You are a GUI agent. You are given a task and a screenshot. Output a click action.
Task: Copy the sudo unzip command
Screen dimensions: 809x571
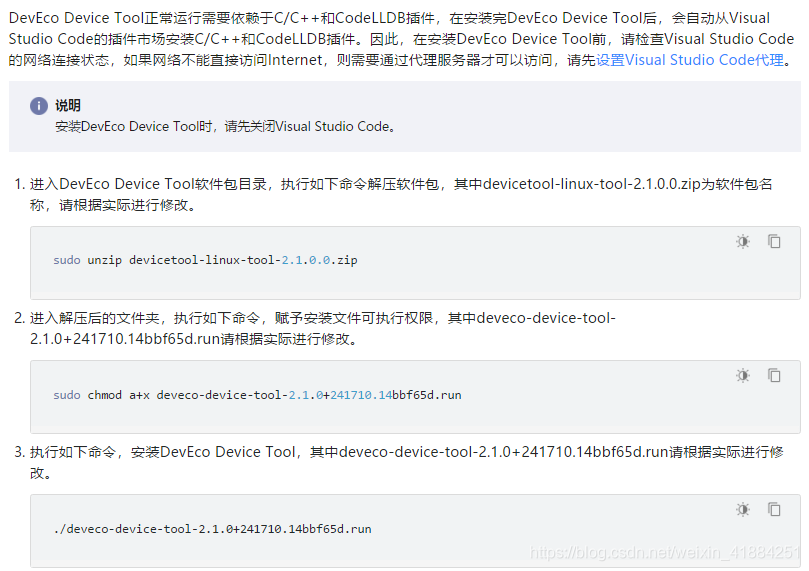pos(774,241)
